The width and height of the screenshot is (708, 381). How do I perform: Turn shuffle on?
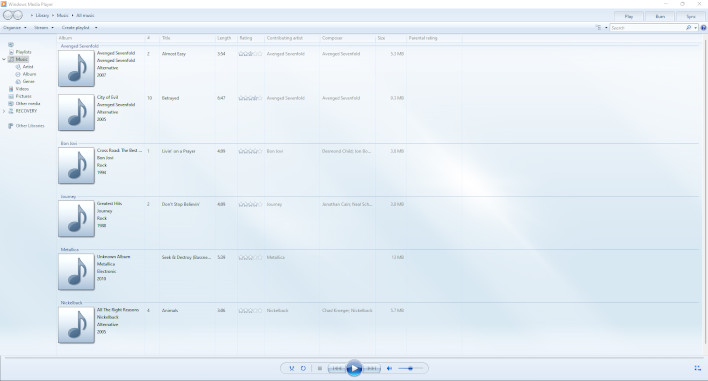pos(292,368)
